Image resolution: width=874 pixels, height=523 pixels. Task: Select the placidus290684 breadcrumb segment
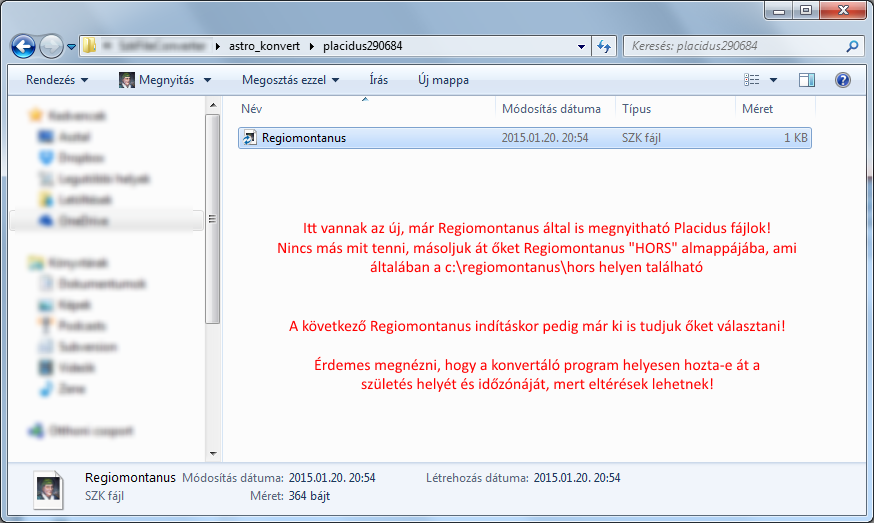pyautogui.click(x=362, y=46)
